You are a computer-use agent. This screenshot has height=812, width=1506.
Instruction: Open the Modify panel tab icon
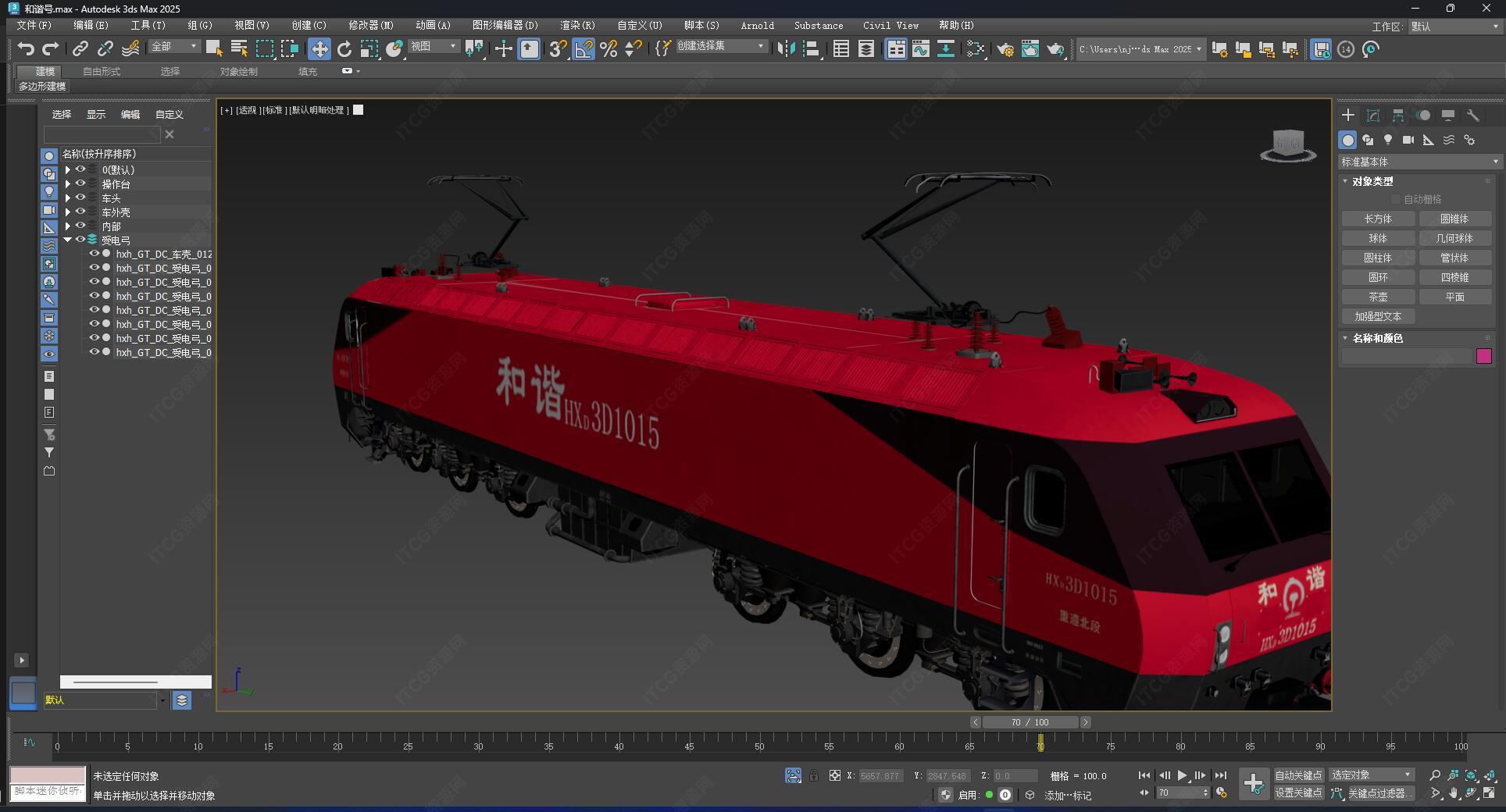pyautogui.click(x=1372, y=116)
